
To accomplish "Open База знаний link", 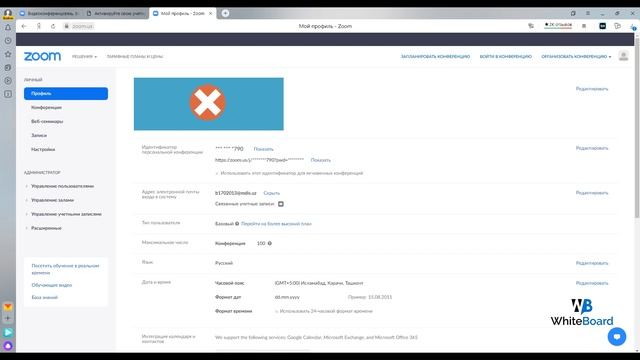I will pyautogui.click(x=44, y=298).
